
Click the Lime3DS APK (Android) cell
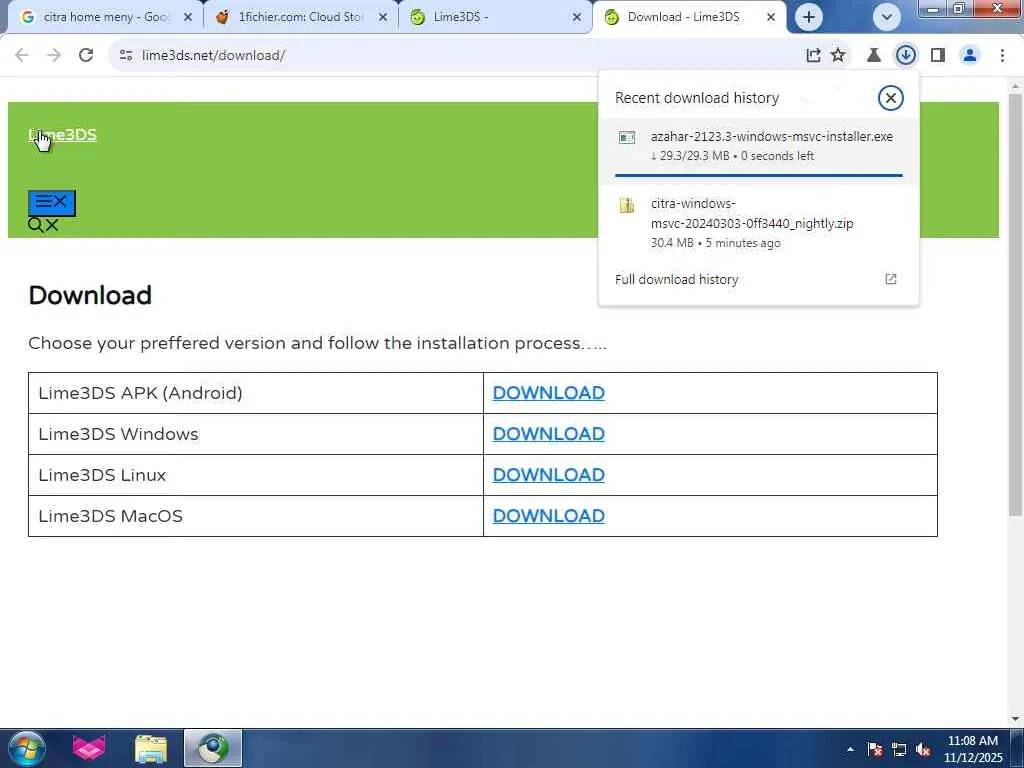tap(255, 393)
